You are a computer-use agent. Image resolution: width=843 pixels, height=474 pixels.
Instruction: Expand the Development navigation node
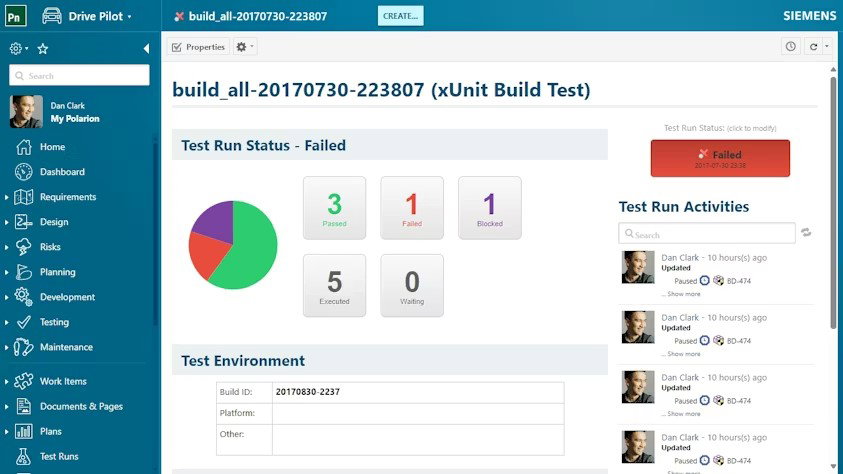(6, 297)
